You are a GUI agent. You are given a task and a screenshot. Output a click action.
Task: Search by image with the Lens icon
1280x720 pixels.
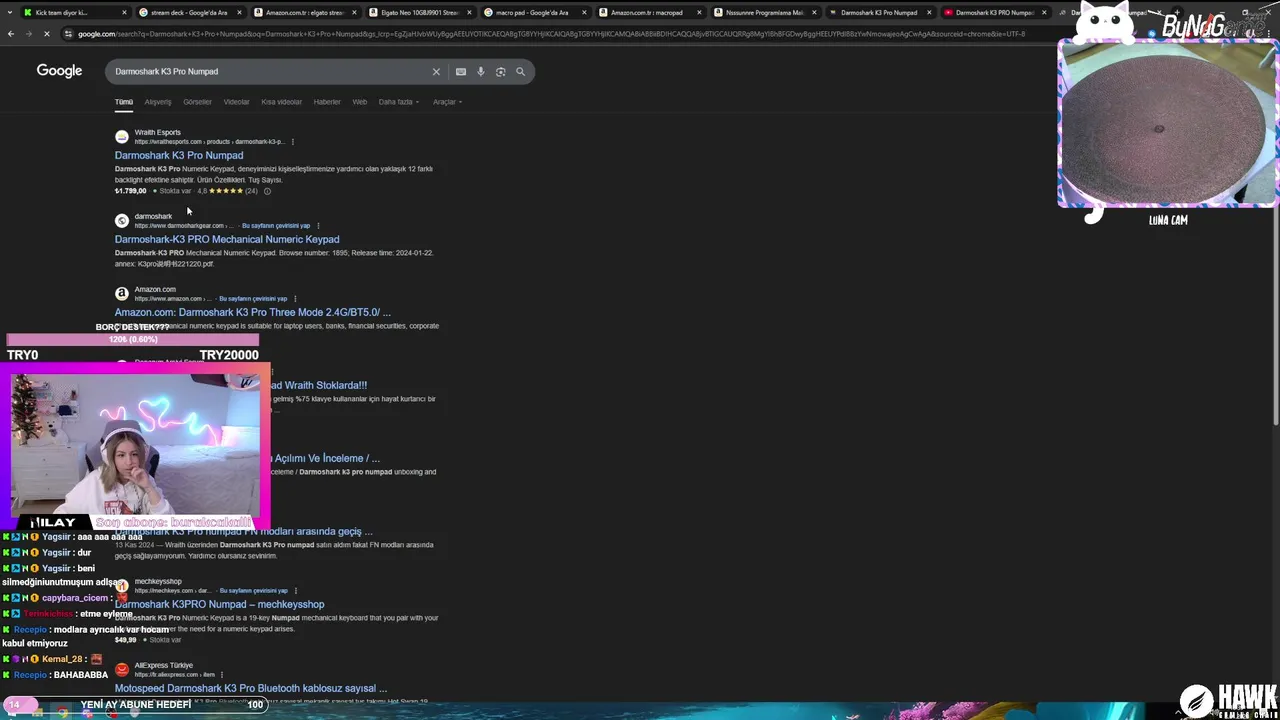[x=501, y=72]
